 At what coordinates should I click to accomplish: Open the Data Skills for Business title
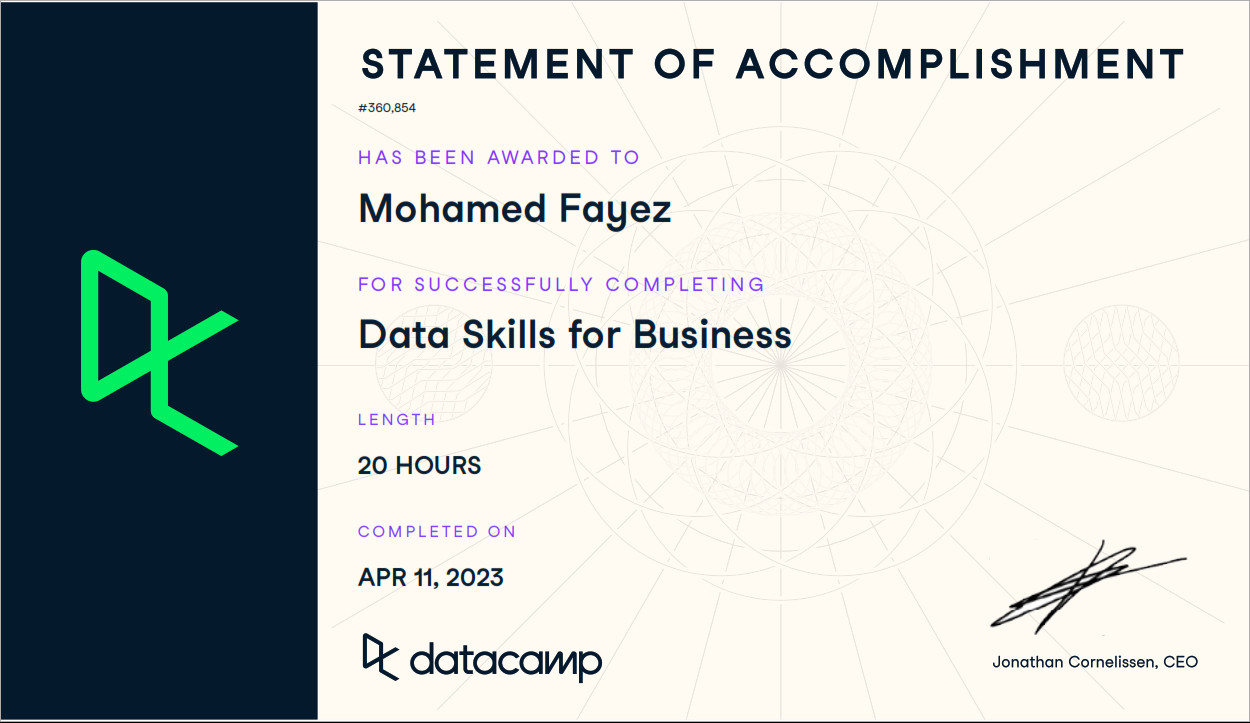pos(575,334)
